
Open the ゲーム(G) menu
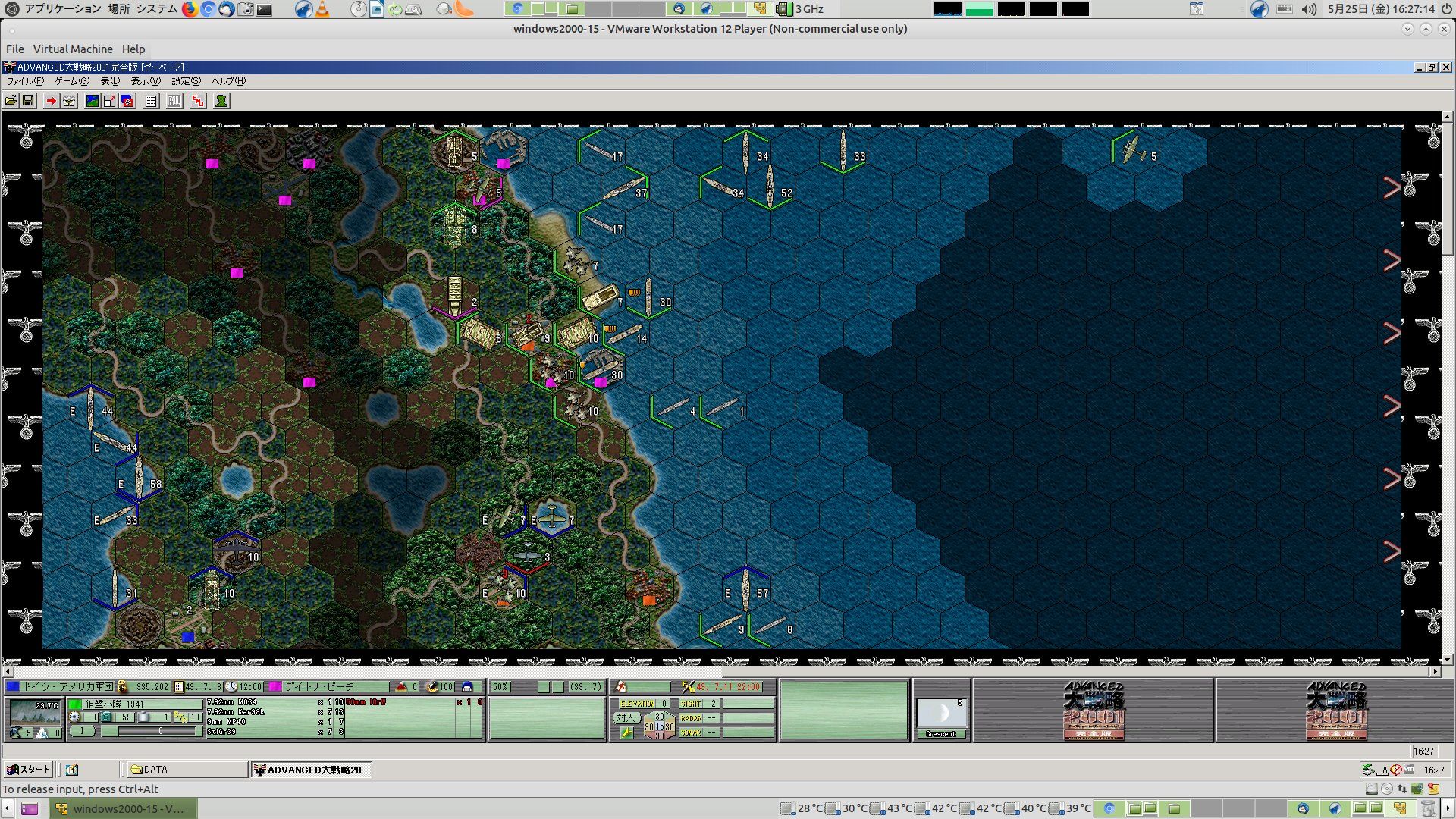tap(72, 81)
